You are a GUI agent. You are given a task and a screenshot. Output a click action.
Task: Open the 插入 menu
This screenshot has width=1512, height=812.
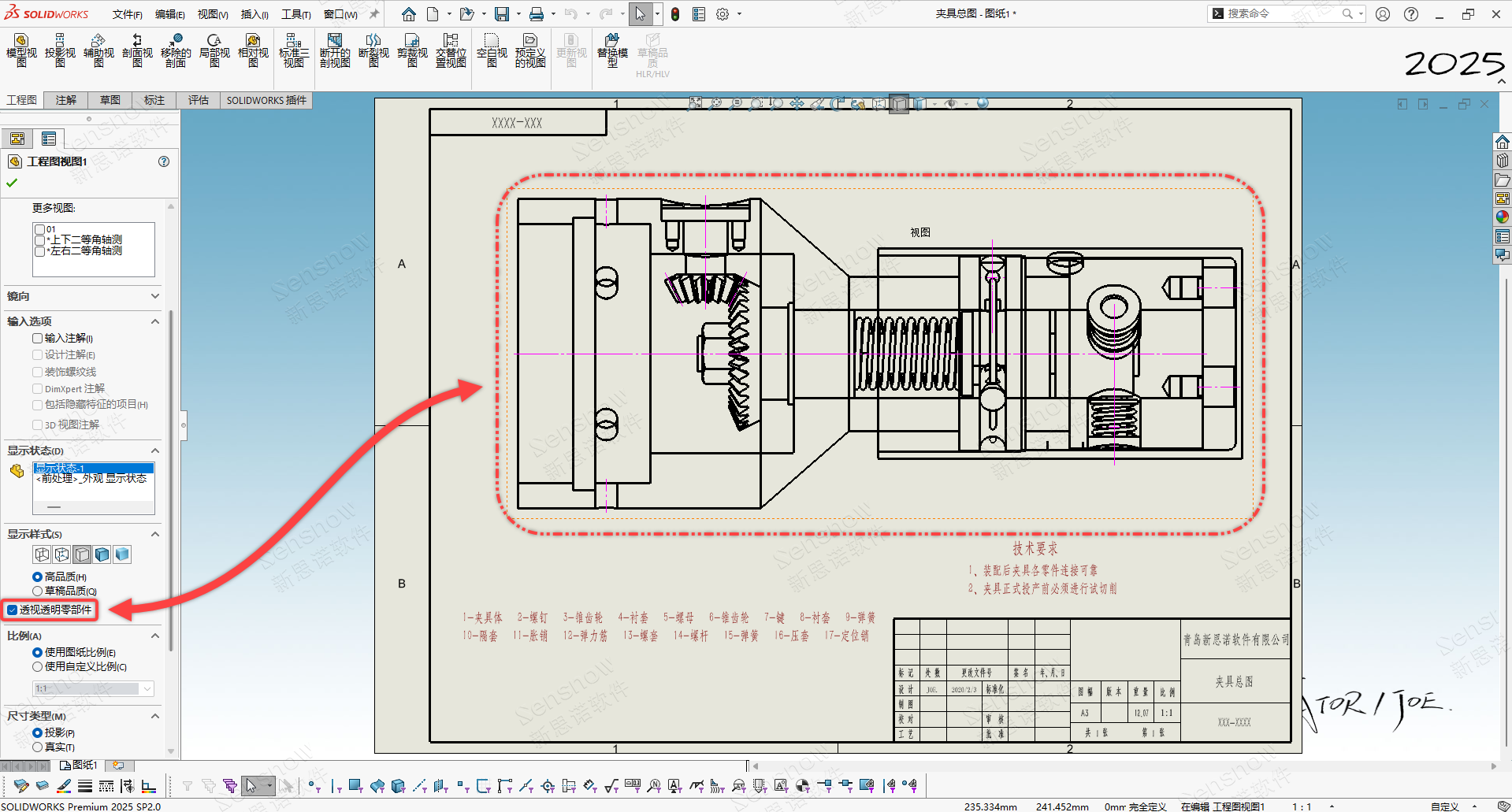point(254,14)
